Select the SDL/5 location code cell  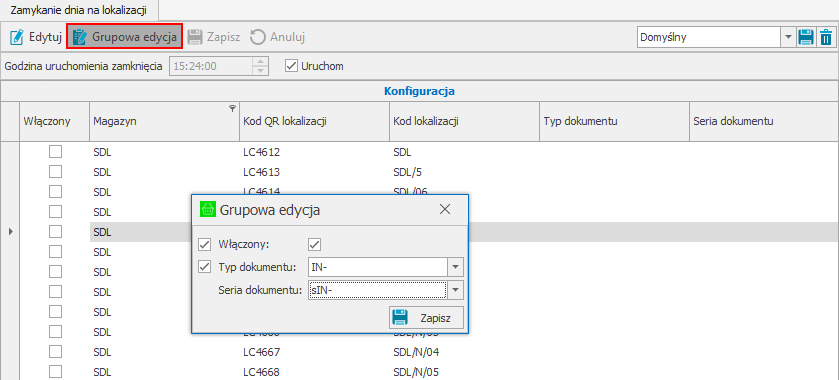pos(464,172)
